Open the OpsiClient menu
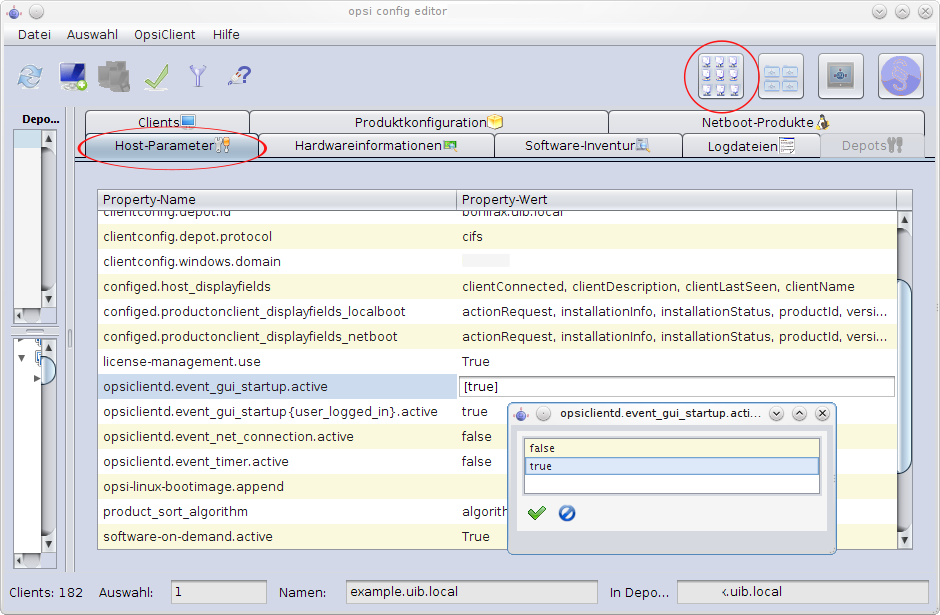 163,34
